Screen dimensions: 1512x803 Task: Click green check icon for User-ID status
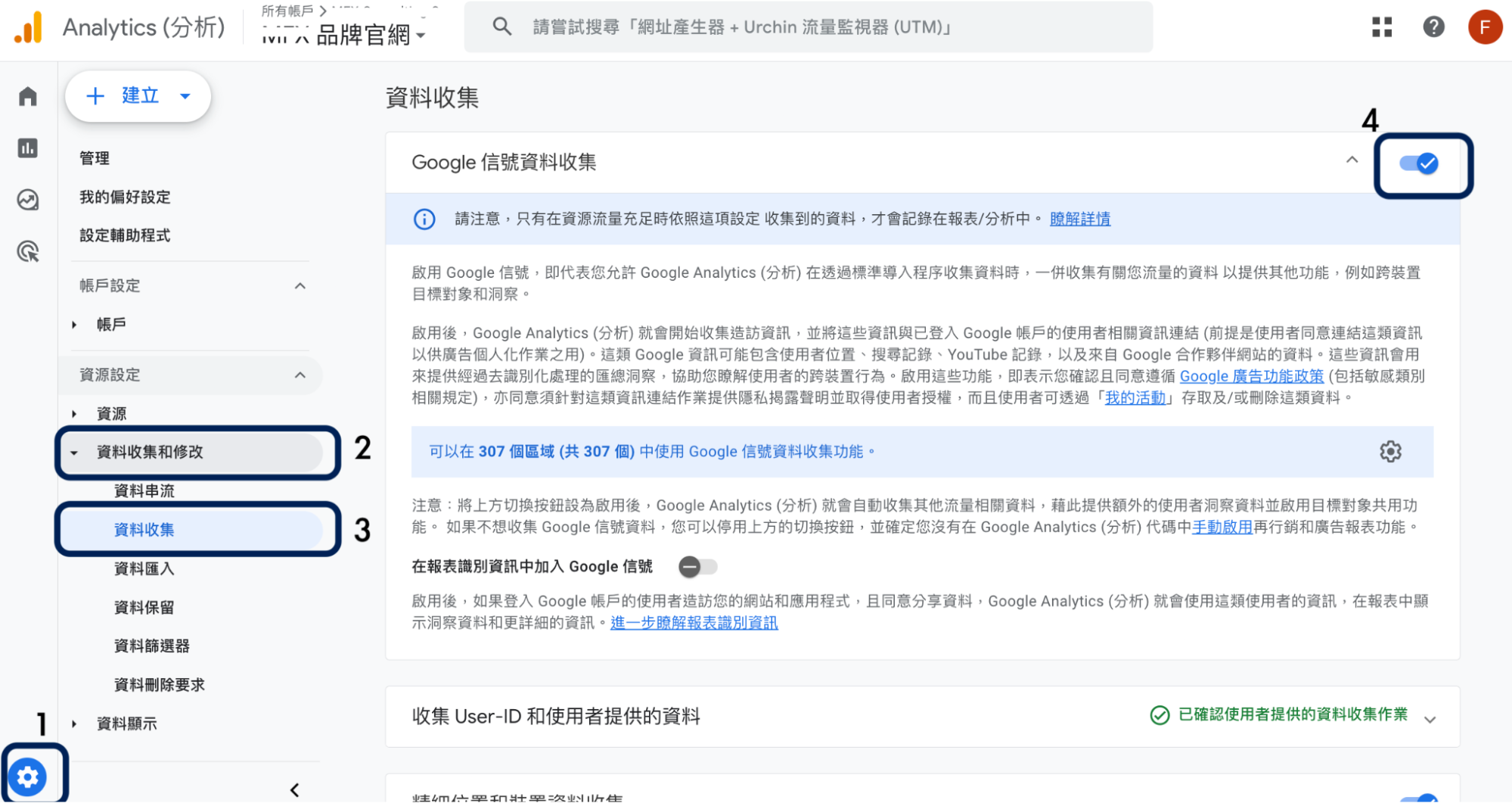(1160, 715)
